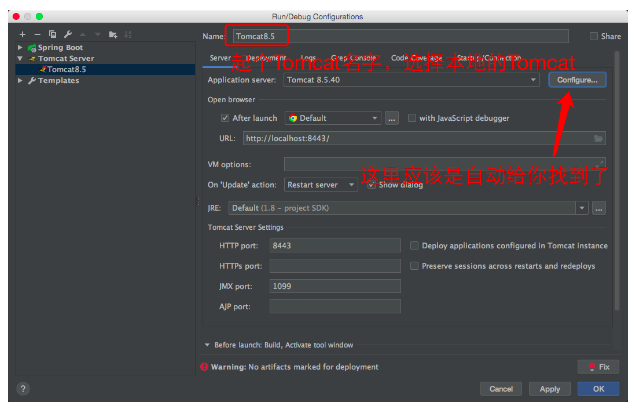Select the Server tab

pos(220,58)
